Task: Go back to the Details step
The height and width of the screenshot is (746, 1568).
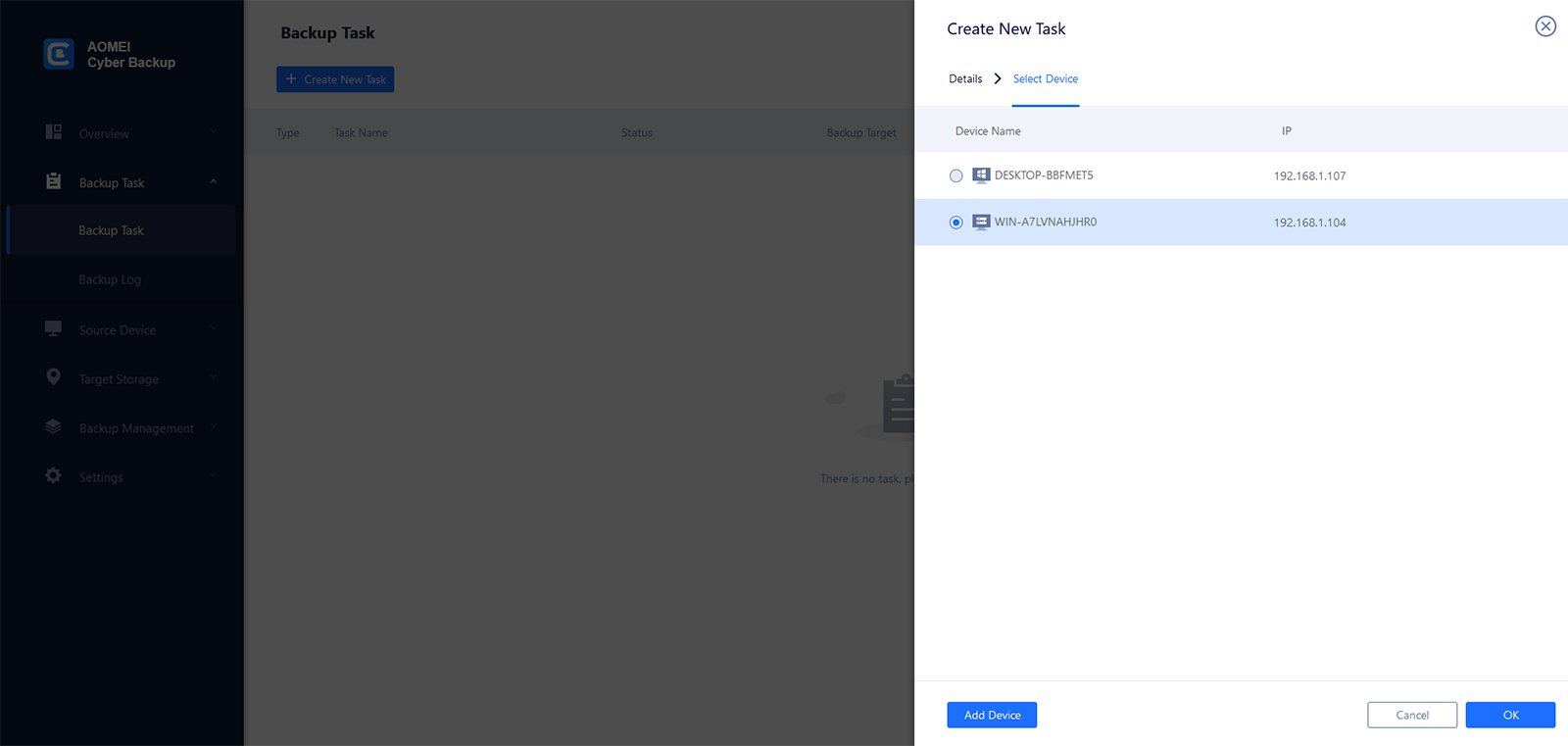Action: [965, 79]
